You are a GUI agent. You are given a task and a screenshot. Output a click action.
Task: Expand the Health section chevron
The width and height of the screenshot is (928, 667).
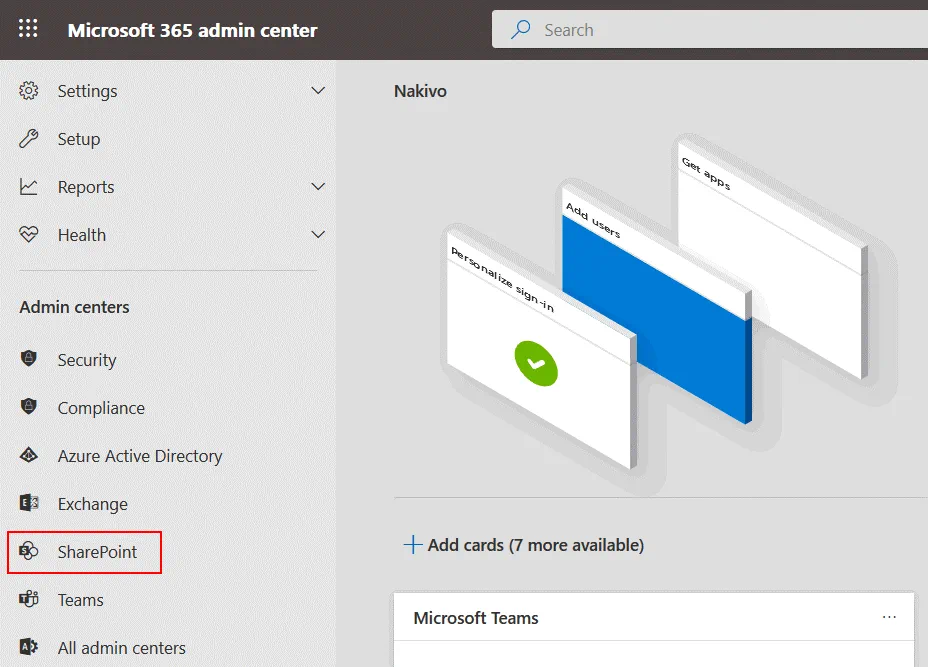318,235
